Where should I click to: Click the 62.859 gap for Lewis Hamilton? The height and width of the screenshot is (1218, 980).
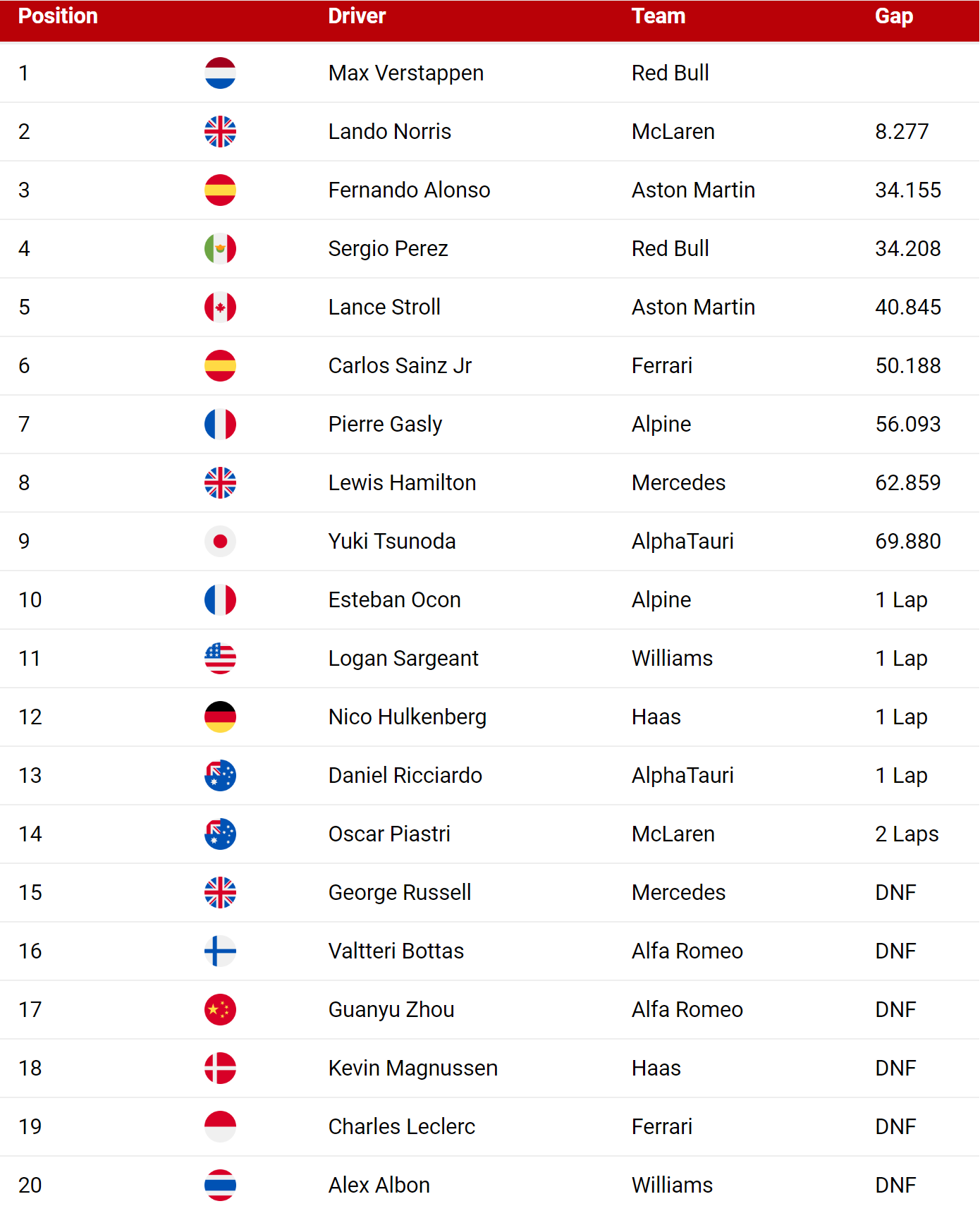click(908, 483)
